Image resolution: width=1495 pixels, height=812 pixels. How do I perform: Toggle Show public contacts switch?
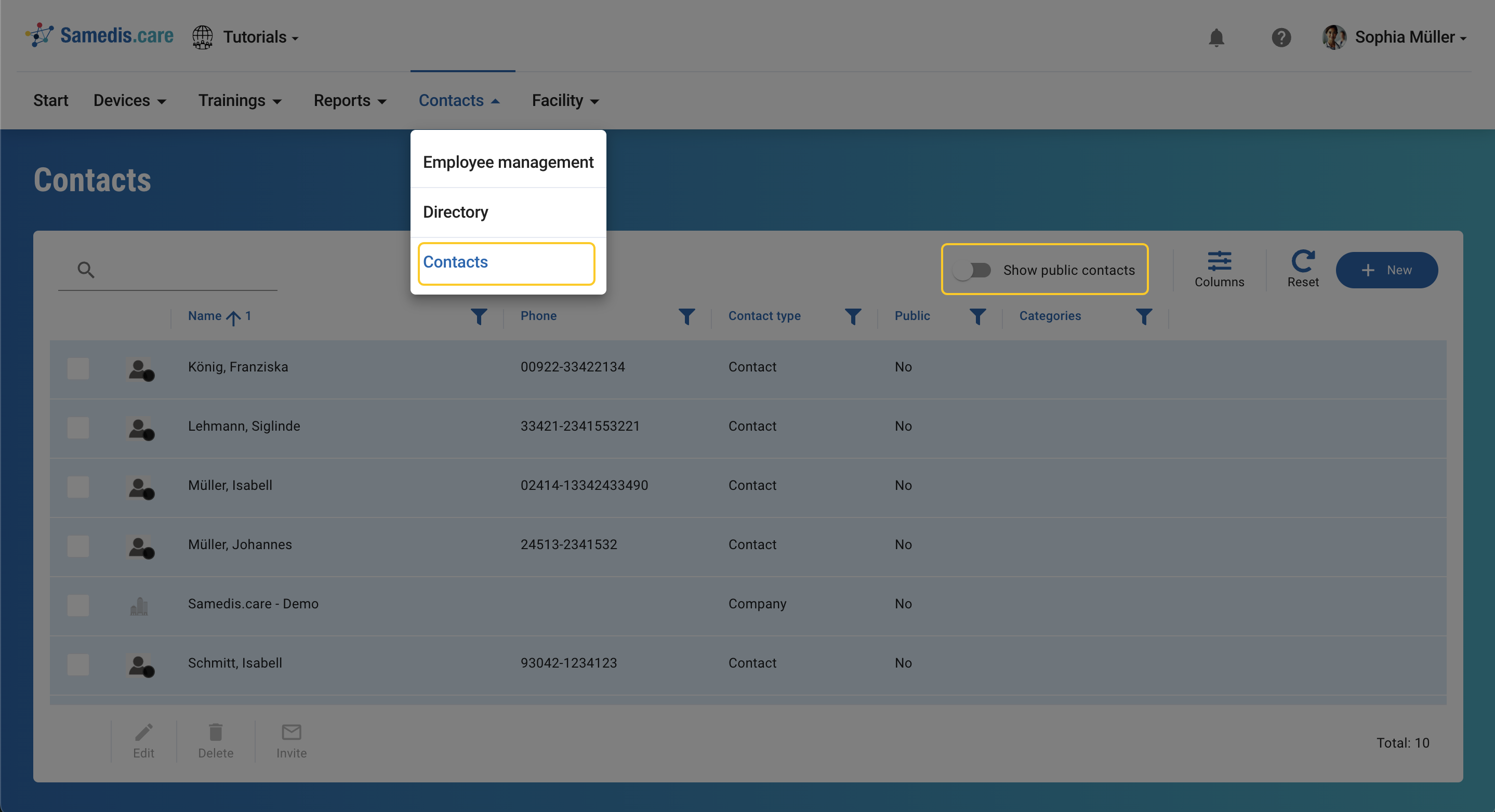coord(973,271)
